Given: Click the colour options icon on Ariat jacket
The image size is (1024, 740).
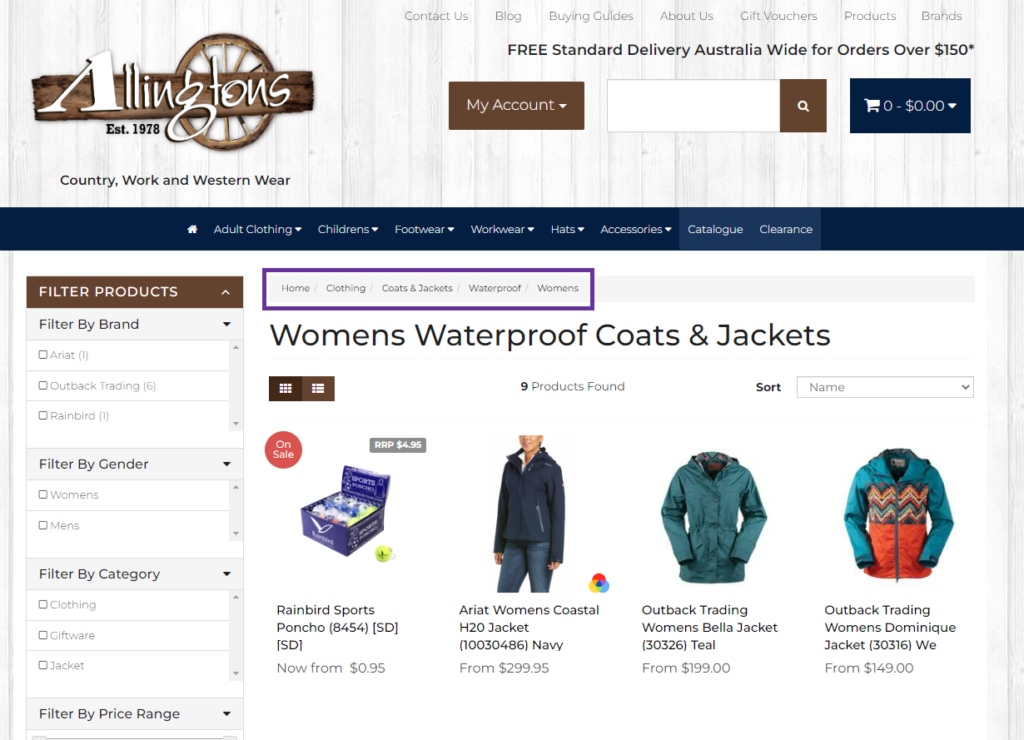Looking at the screenshot, I should 598,583.
